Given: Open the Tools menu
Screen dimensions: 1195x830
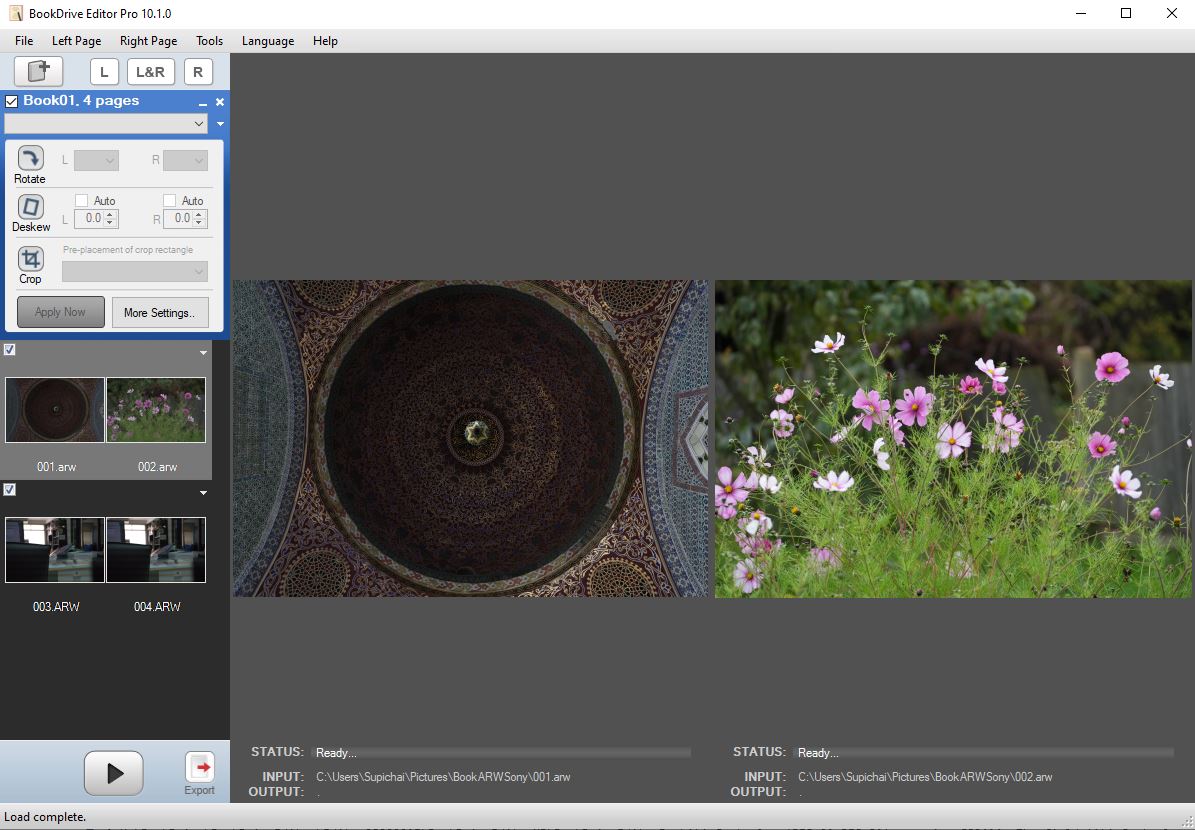Looking at the screenshot, I should click(210, 41).
